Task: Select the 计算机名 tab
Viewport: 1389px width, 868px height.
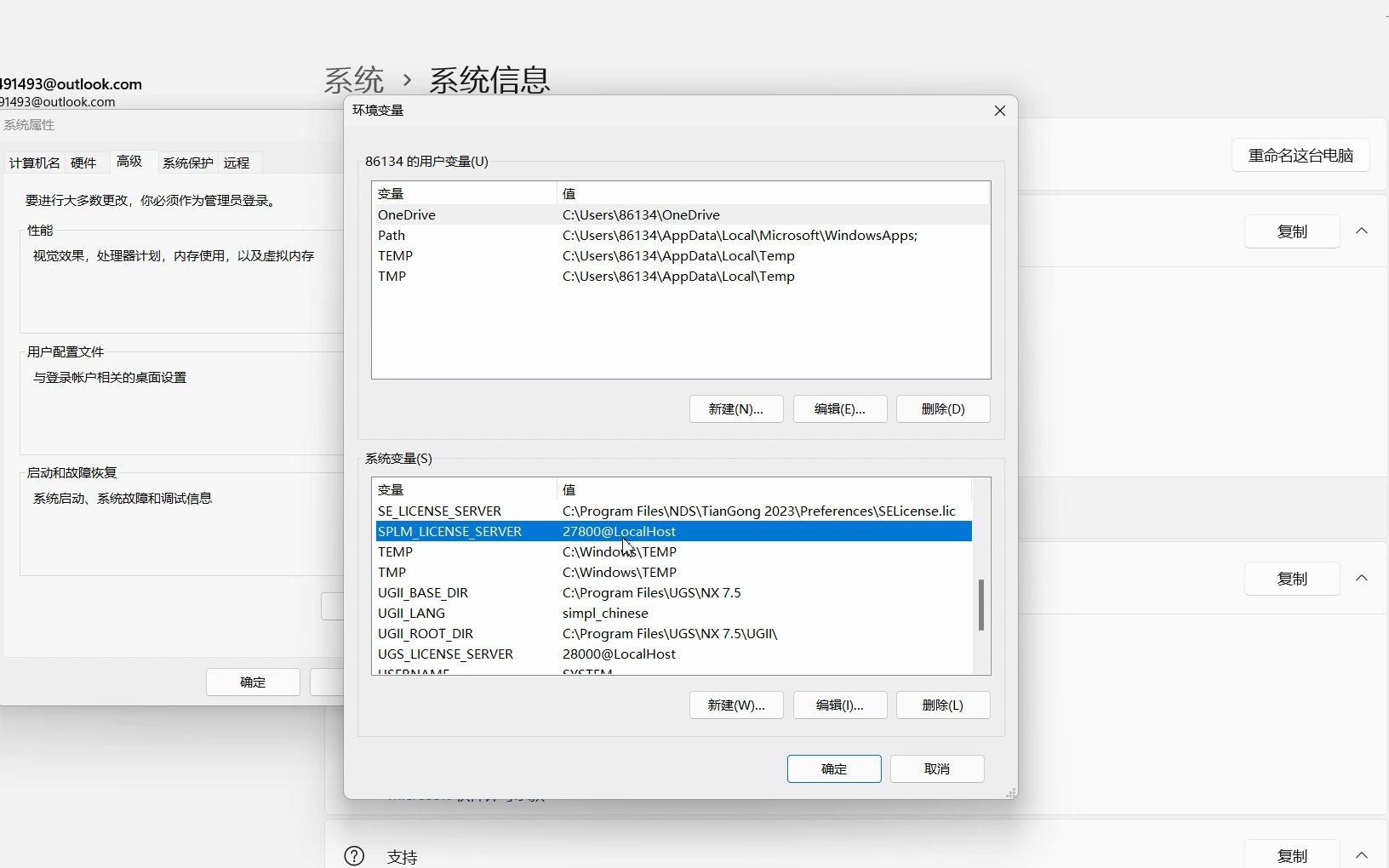Action: point(33,163)
